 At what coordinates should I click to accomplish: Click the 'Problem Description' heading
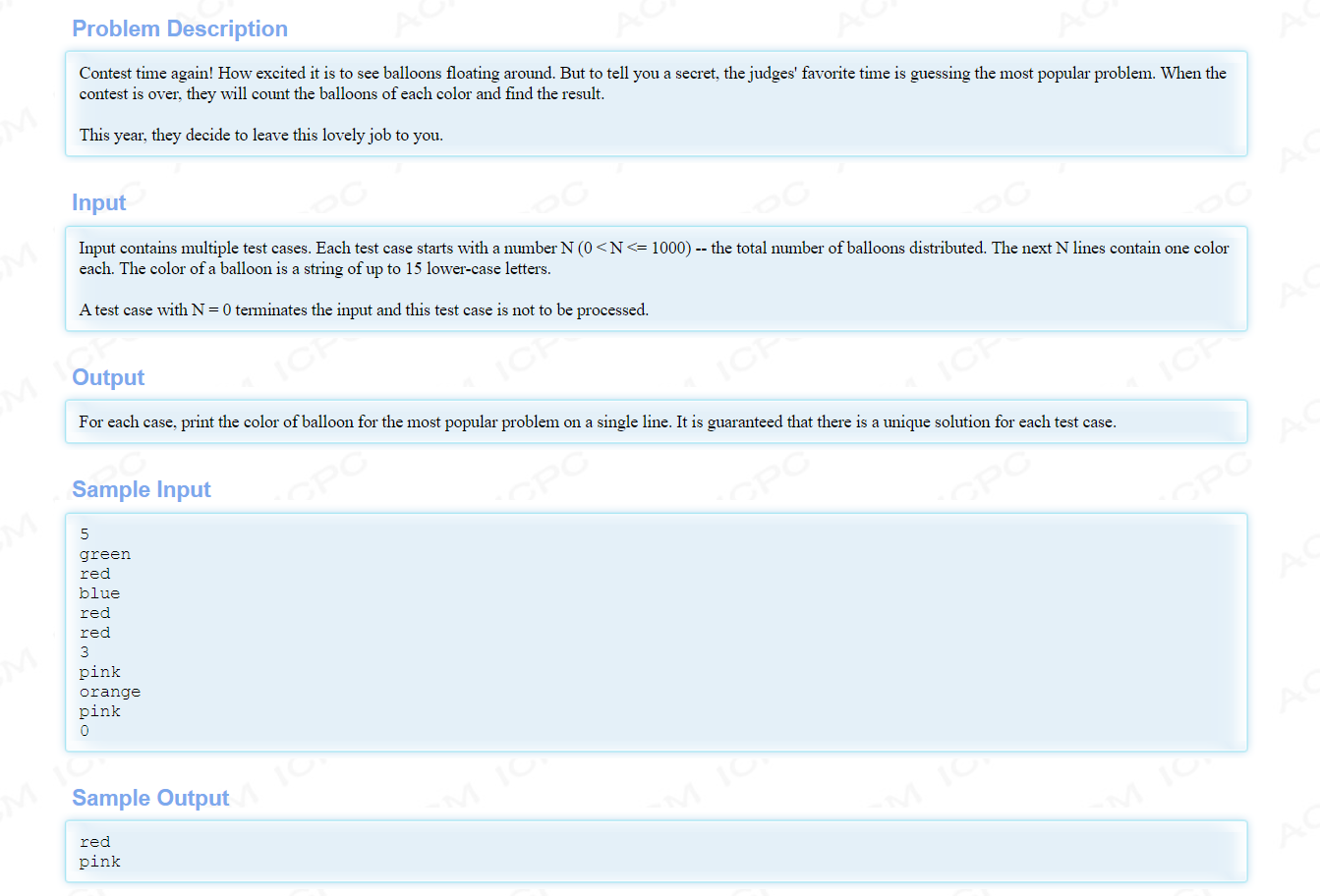click(180, 28)
